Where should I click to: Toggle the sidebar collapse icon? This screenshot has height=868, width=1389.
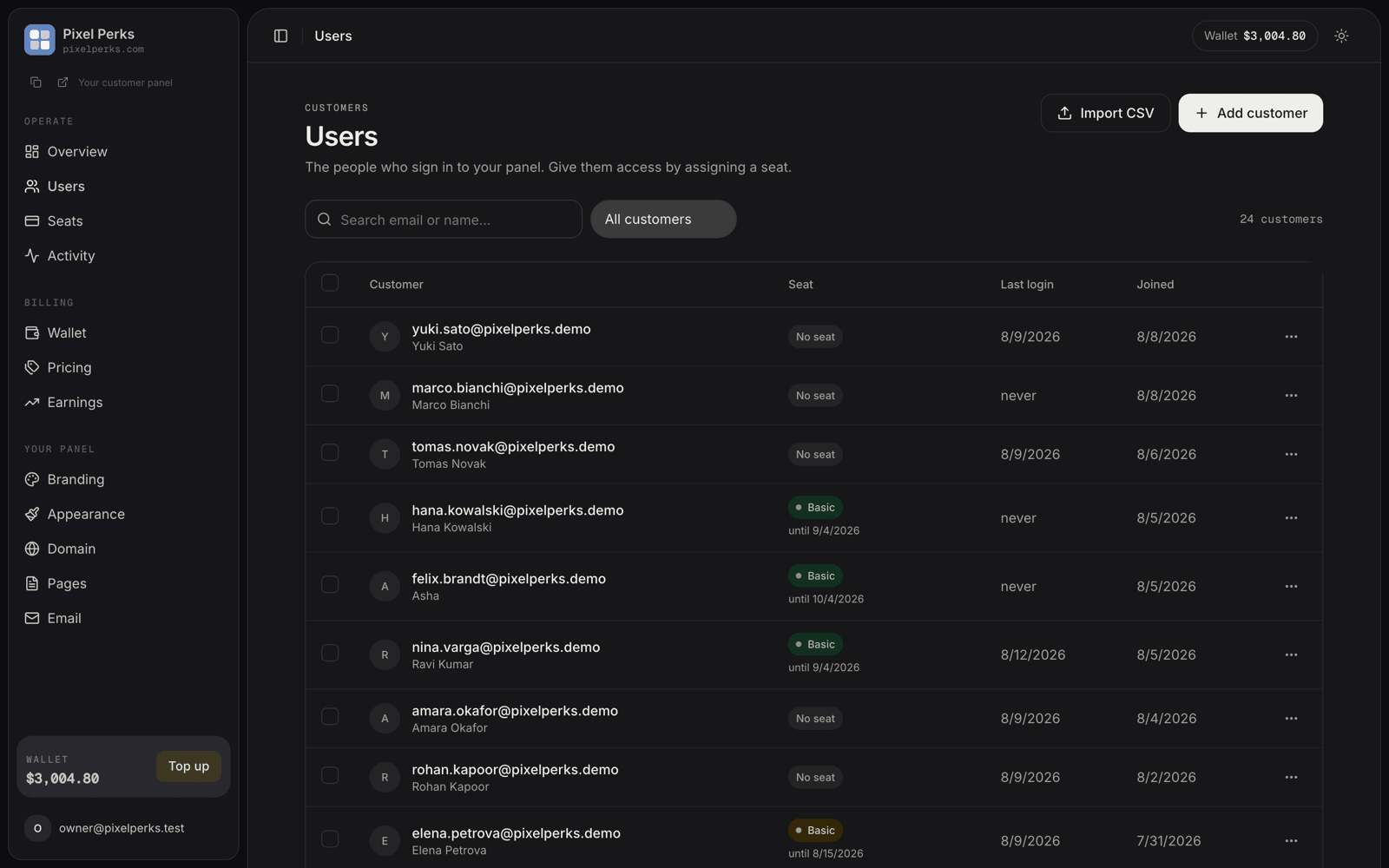click(x=280, y=36)
